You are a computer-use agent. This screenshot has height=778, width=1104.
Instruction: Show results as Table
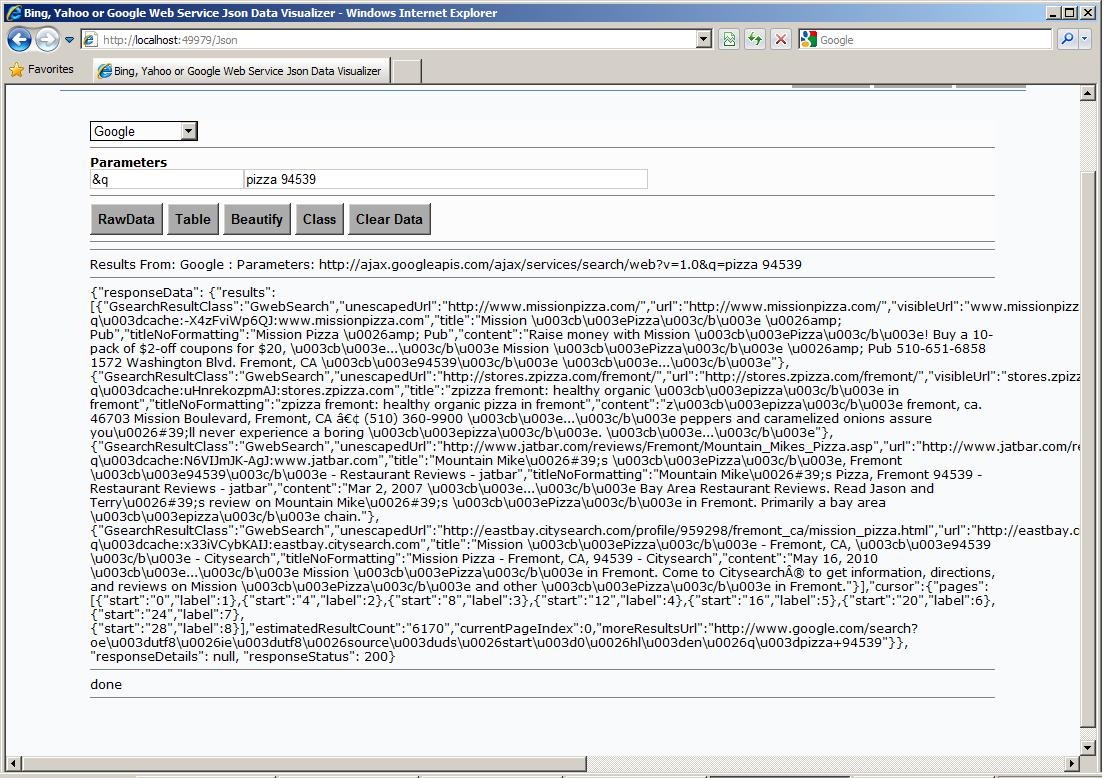click(193, 219)
